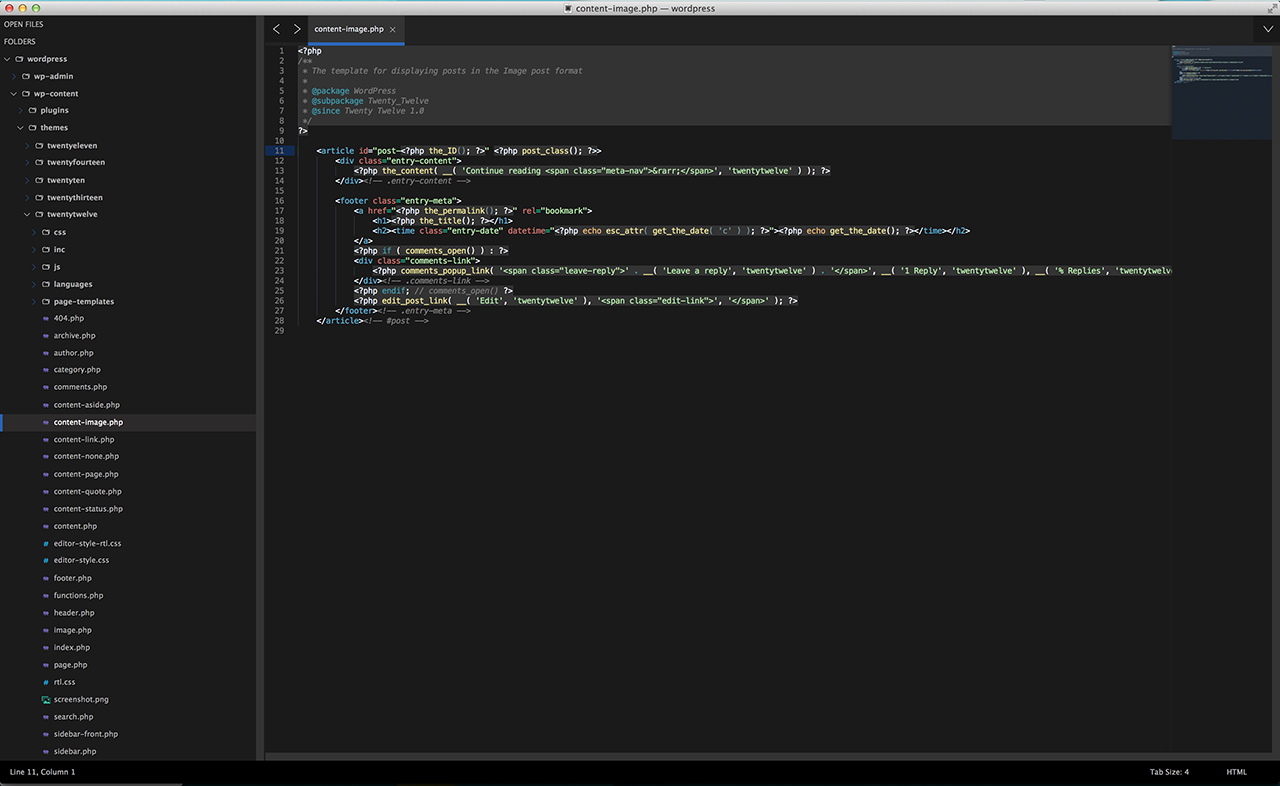The width and height of the screenshot is (1280, 786).
Task: Click the comments.php file icon
Action: [x=45, y=387]
